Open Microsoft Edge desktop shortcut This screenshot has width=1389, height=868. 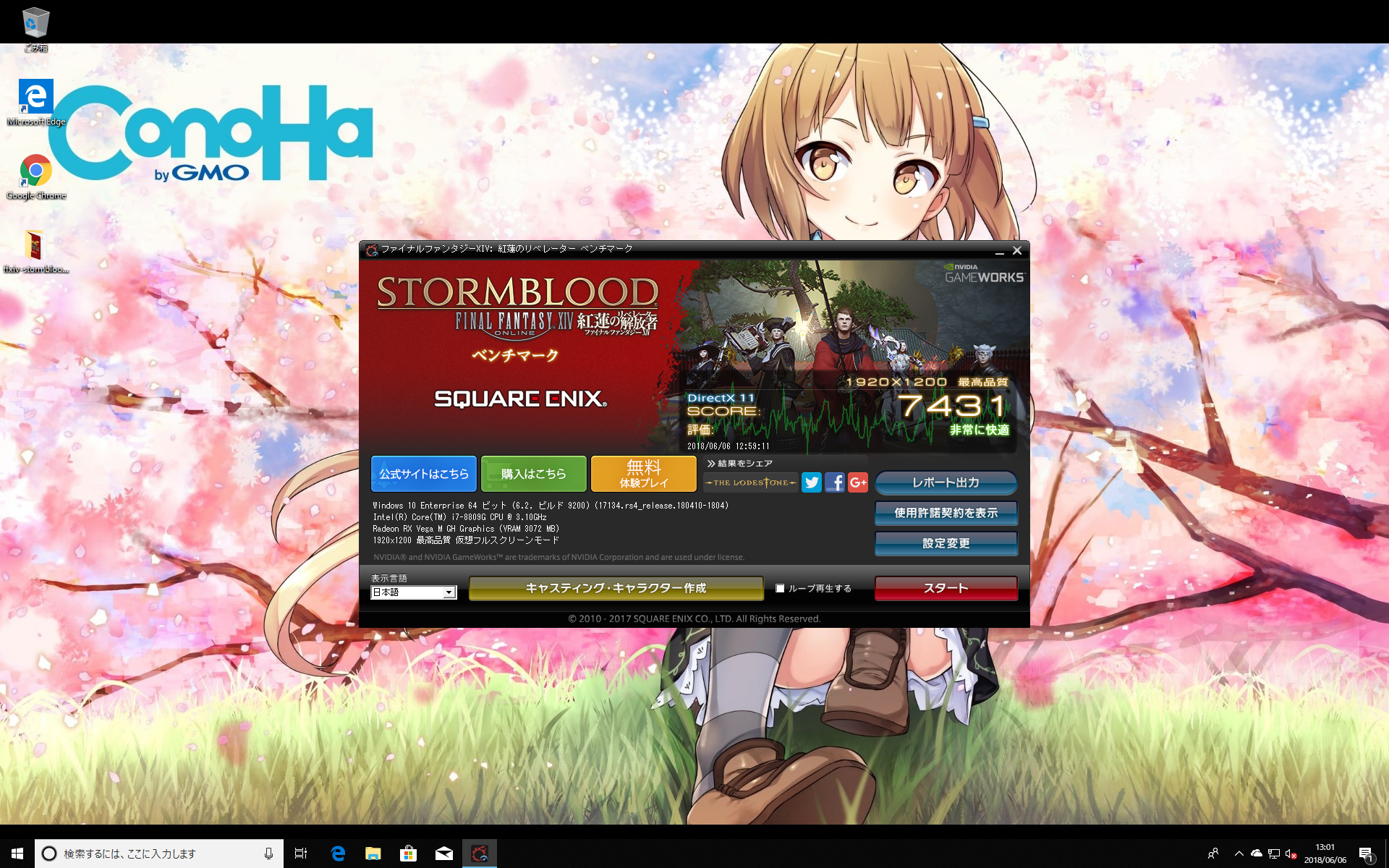(35, 97)
